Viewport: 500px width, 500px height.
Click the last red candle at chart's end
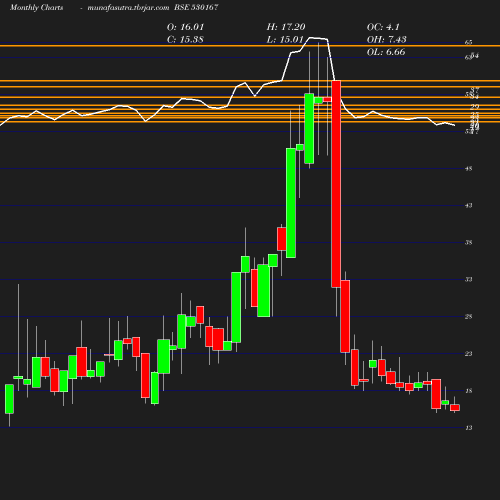[x=455, y=408]
